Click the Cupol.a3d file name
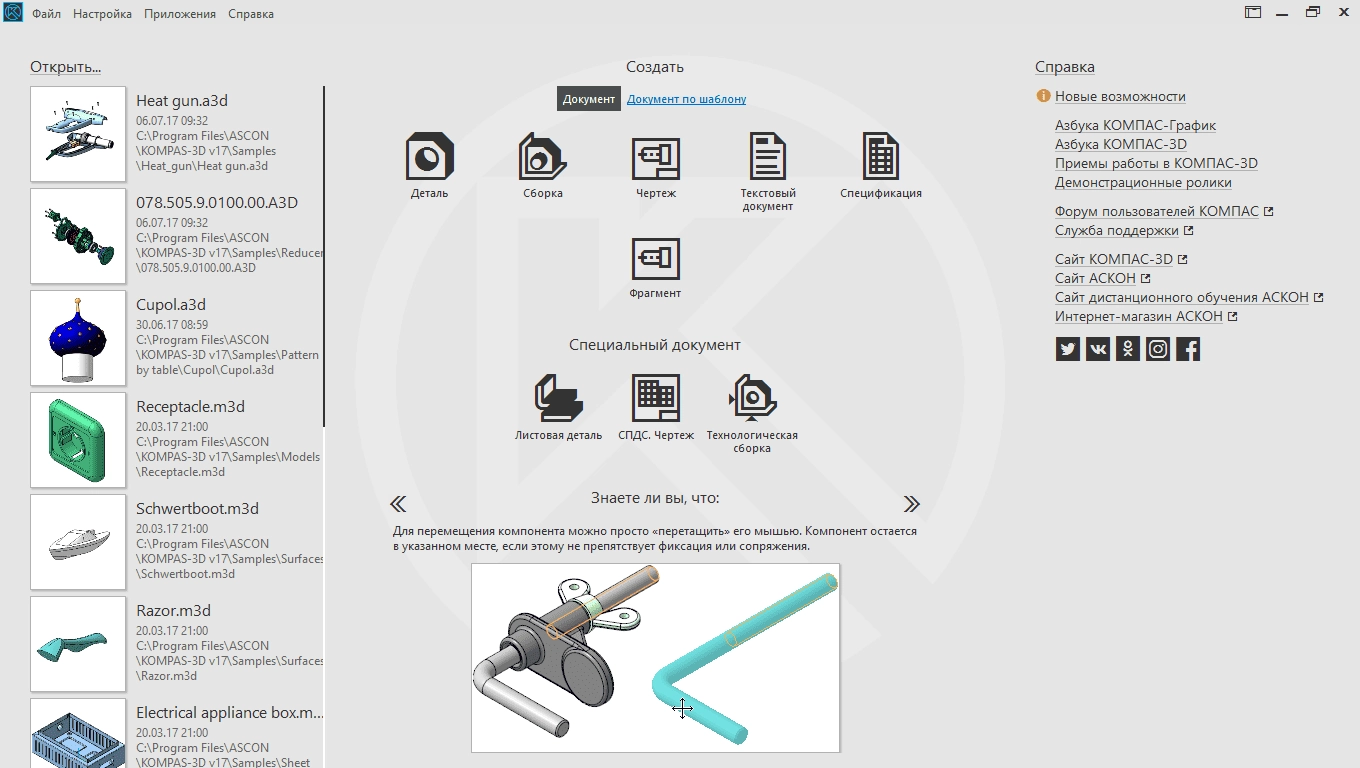Viewport: 1360px width, 768px height. [171, 305]
